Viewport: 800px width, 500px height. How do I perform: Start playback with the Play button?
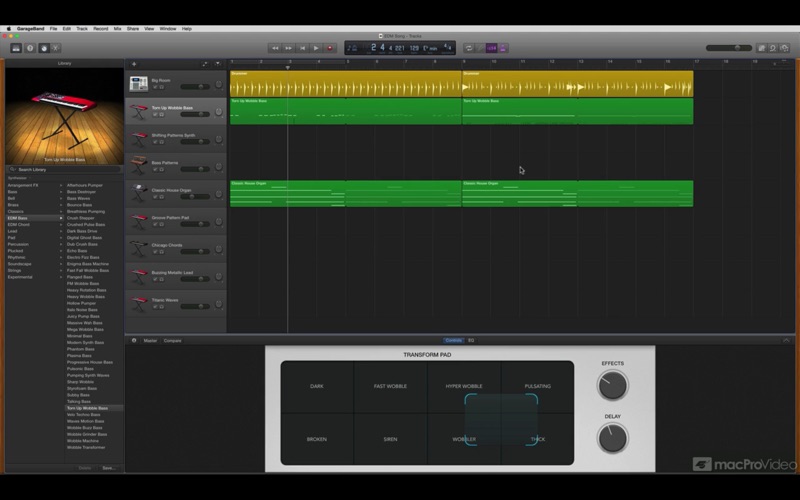pos(316,48)
